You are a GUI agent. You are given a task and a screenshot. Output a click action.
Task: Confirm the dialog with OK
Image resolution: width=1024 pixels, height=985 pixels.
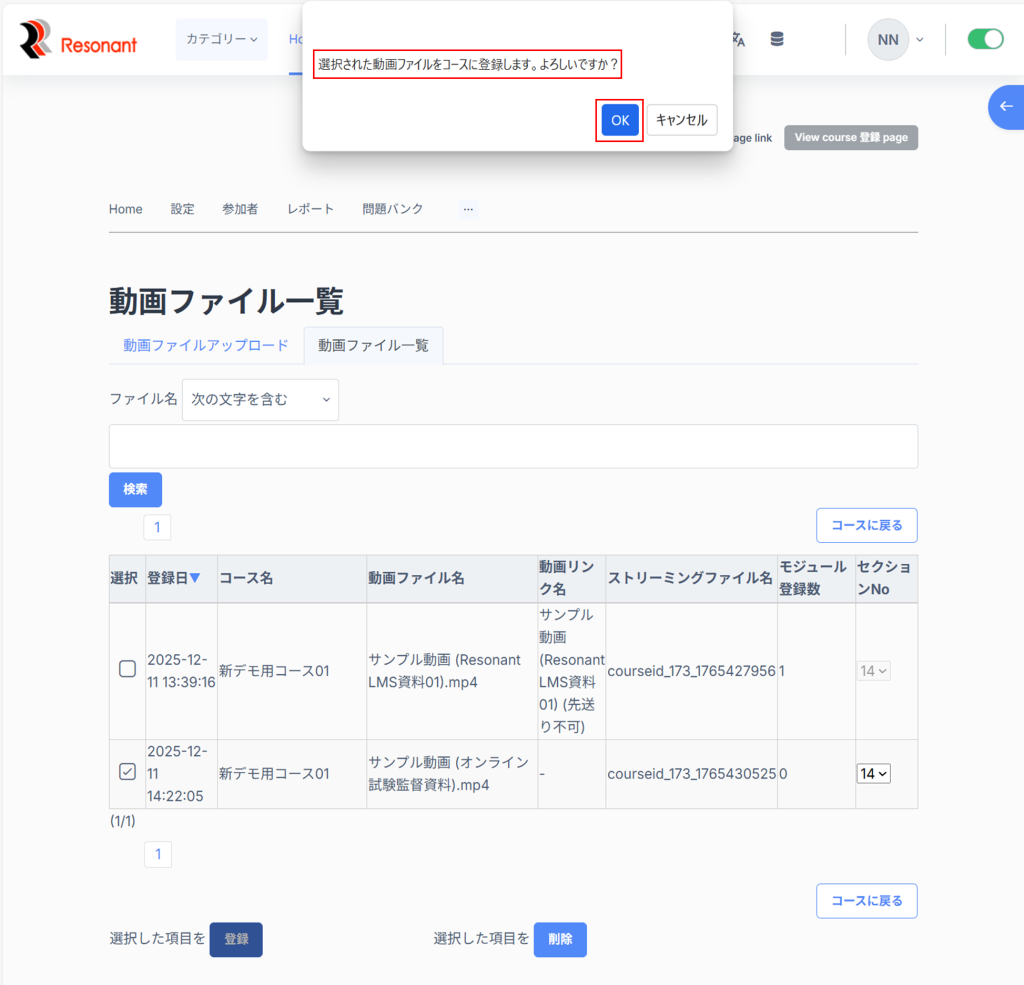620,120
